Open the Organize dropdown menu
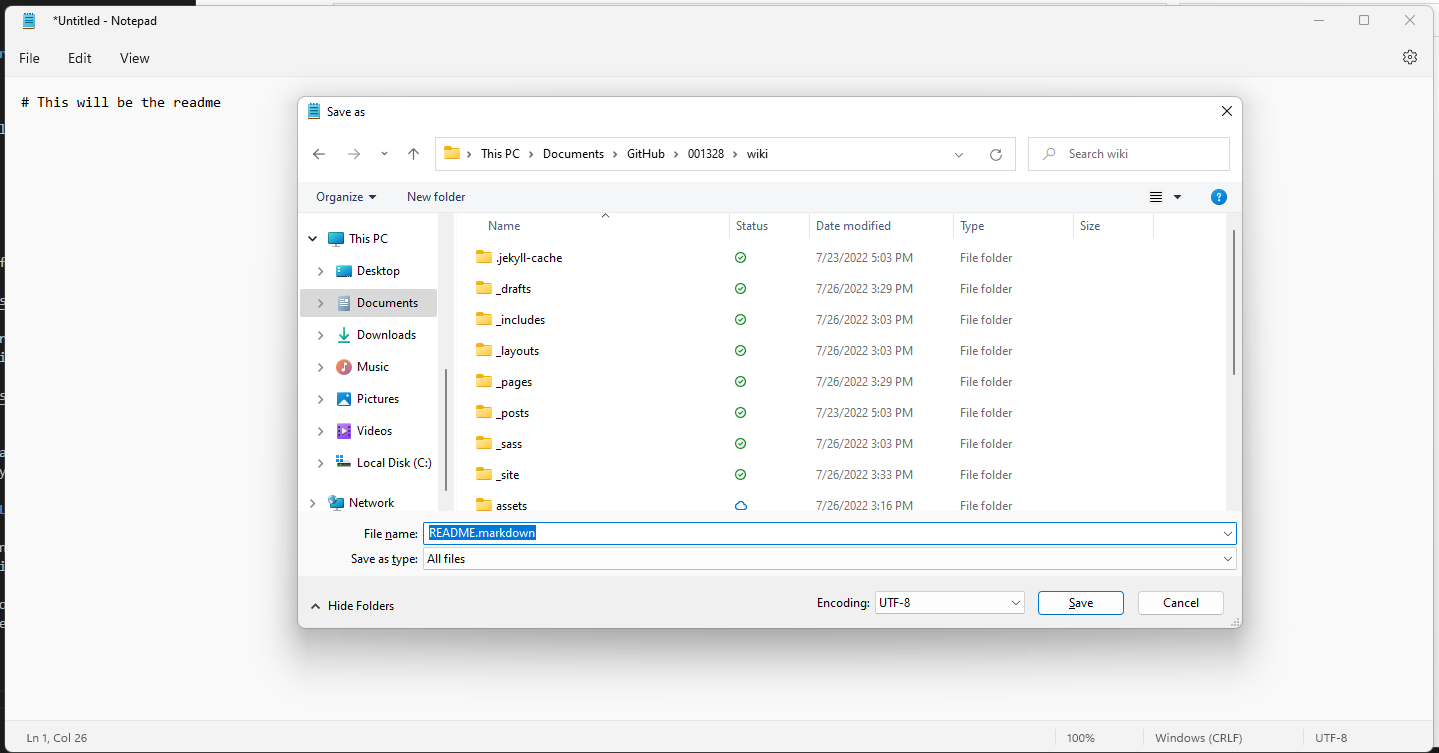Image resolution: width=1439 pixels, height=753 pixels. [346, 197]
